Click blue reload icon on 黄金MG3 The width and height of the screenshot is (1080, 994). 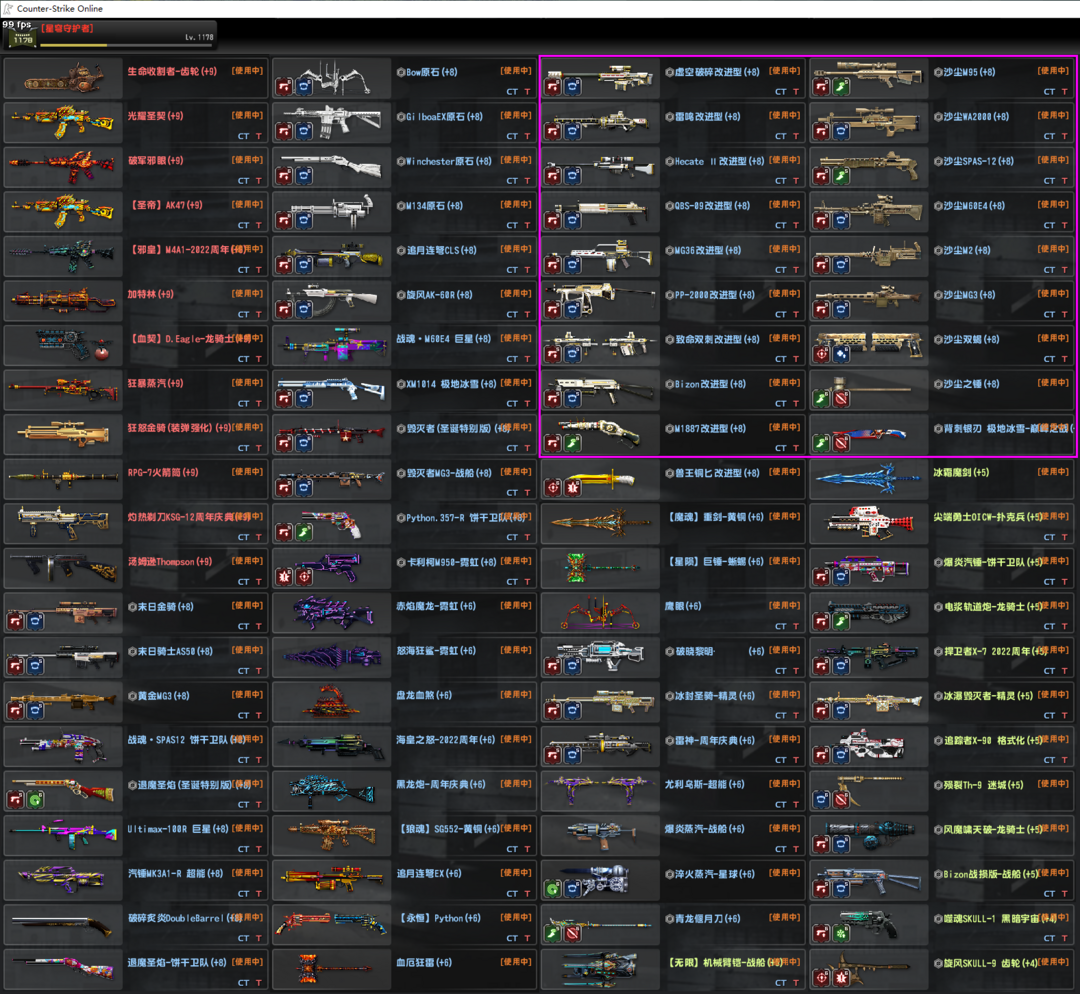[x=35, y=711]
